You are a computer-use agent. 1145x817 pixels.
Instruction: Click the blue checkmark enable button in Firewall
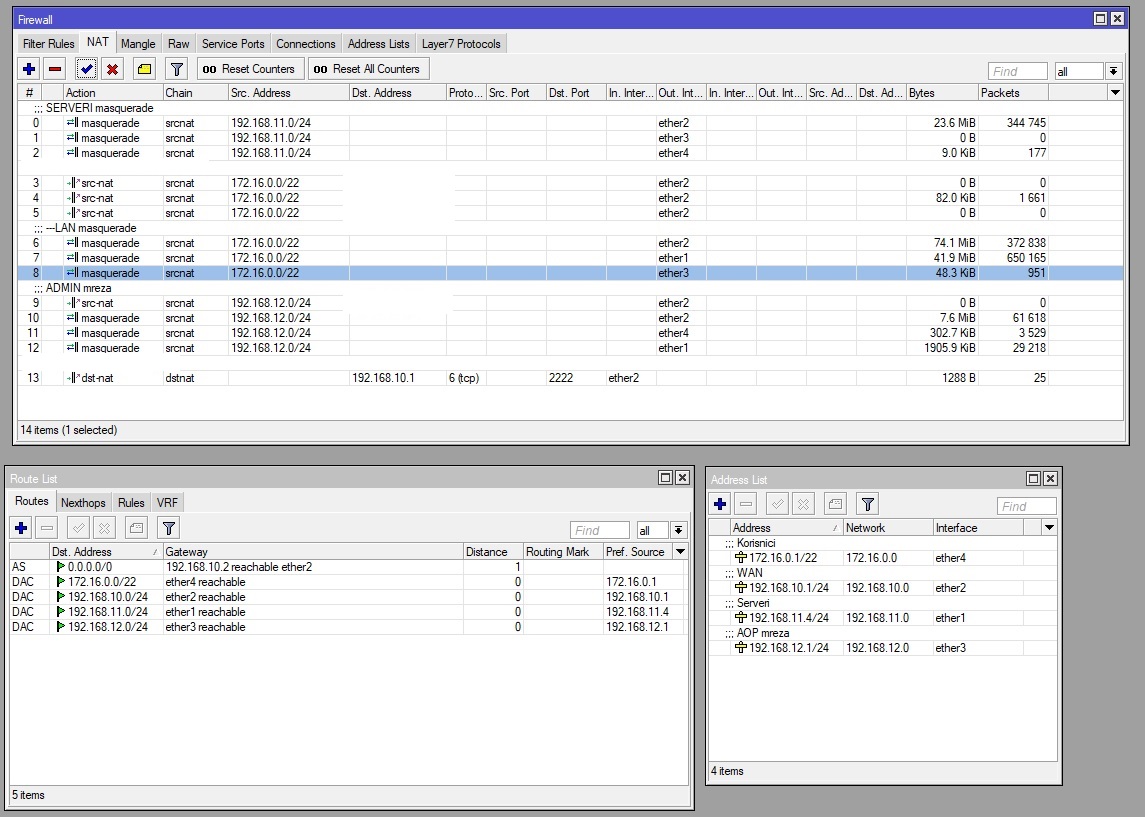pyautogui.click(x=86, y=69)
